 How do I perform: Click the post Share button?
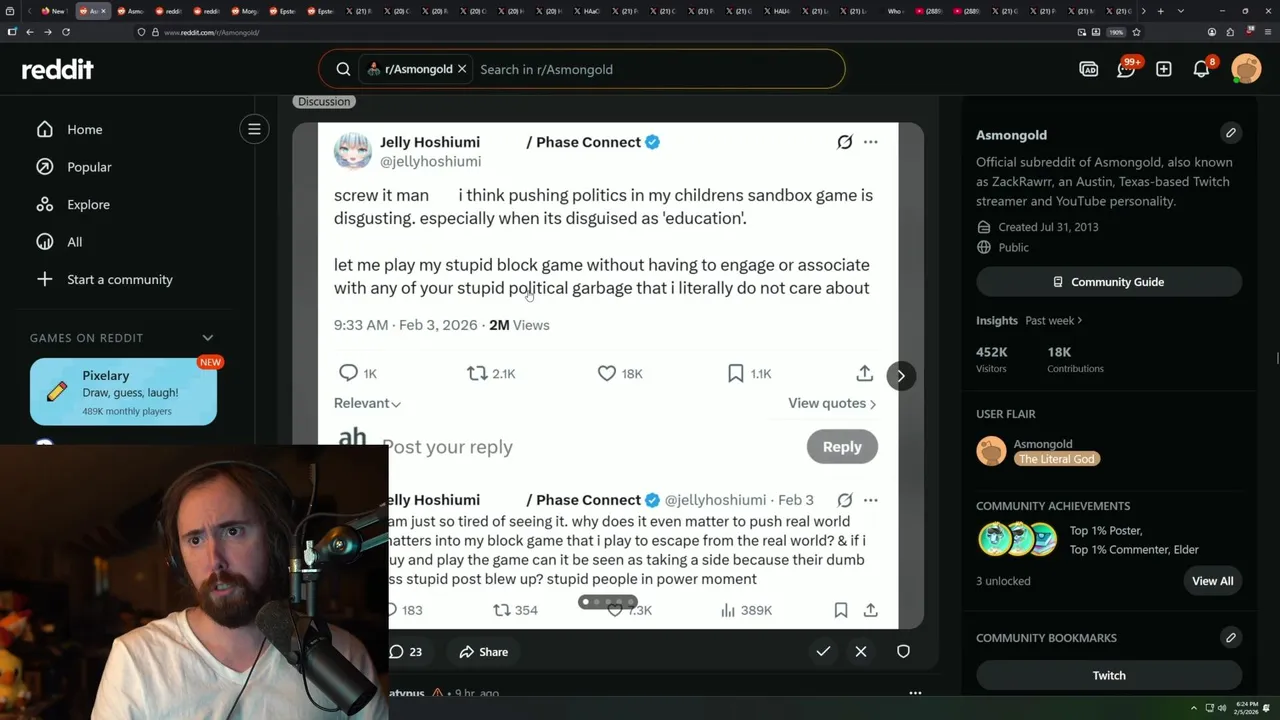click(483, 652)
